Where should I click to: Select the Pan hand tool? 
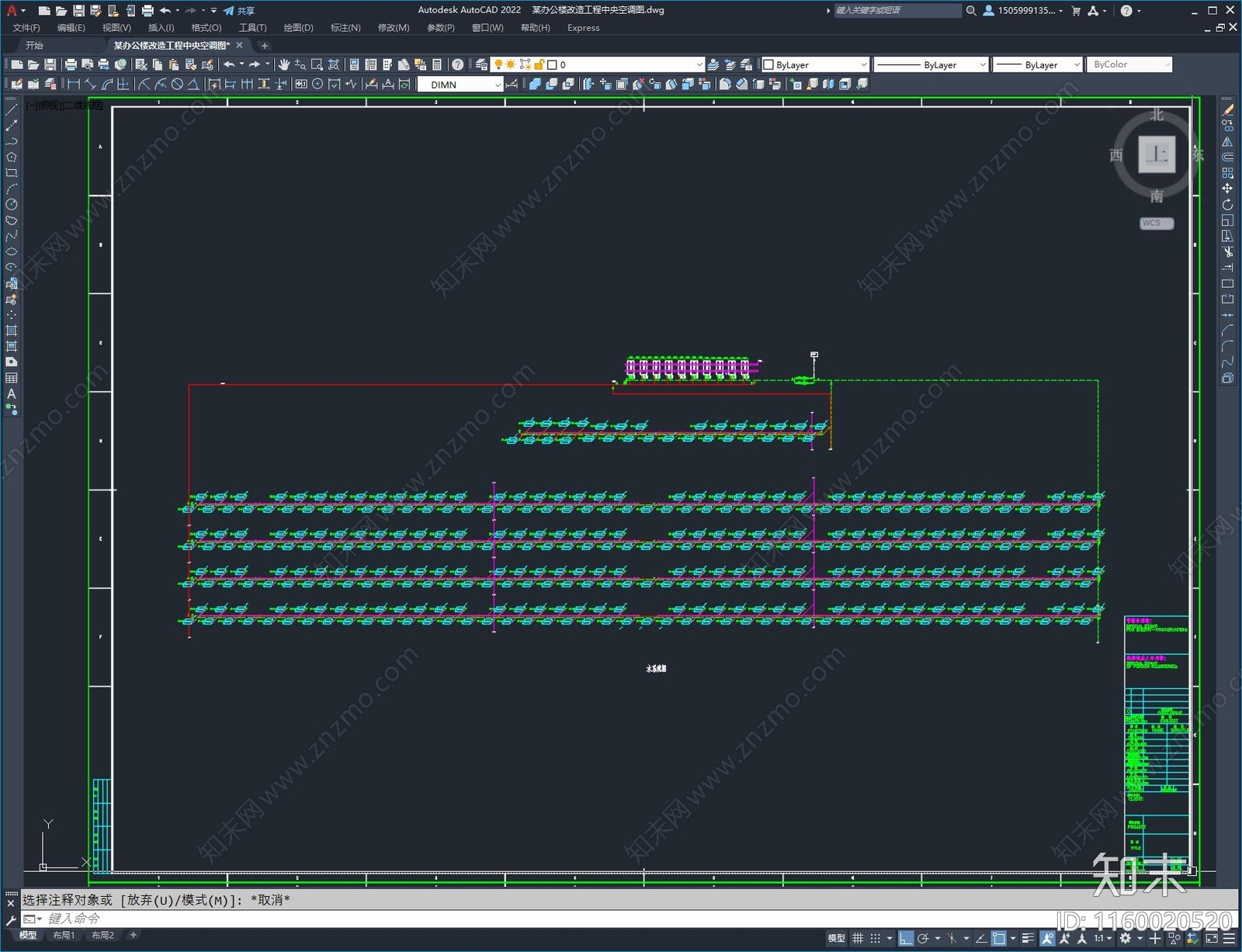pyautogui.click(x=283, y=64)
